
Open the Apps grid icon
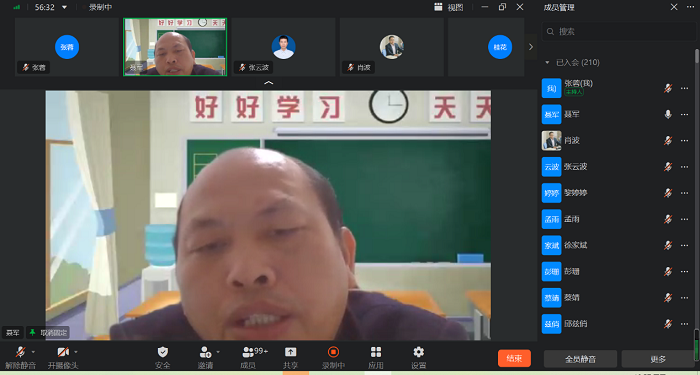(x=376, y=352)
